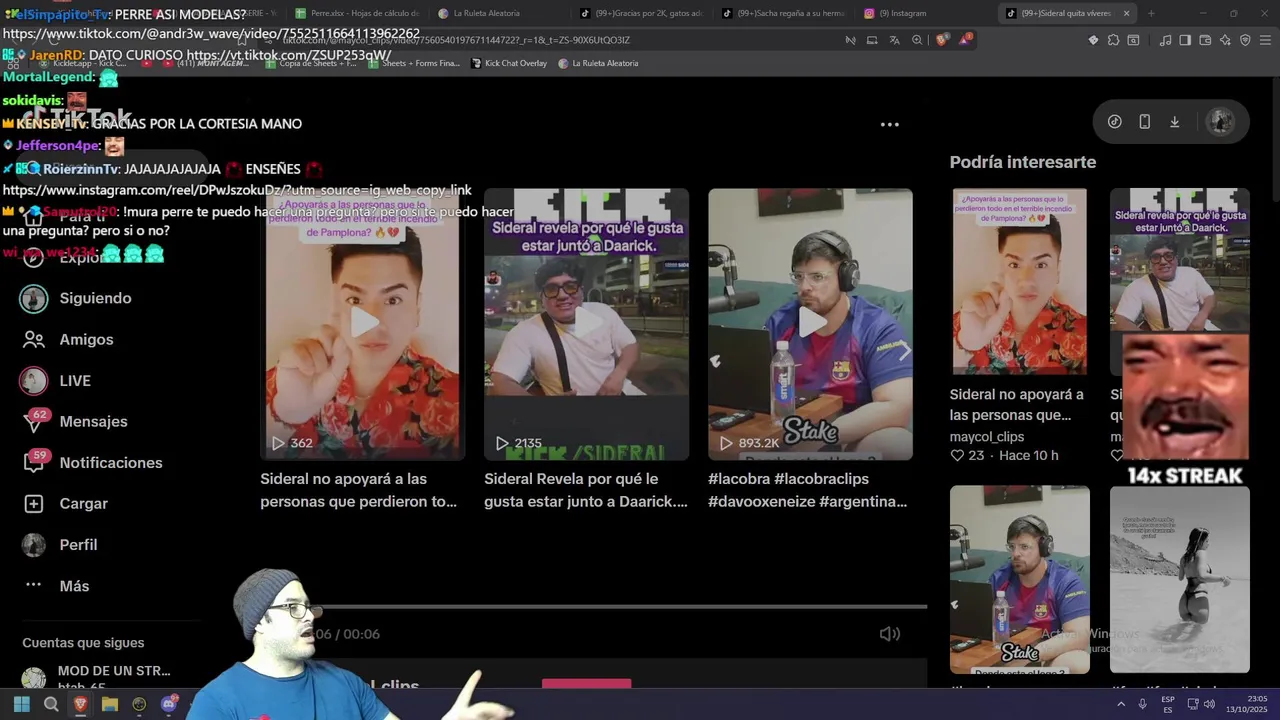Open the TikTok profile avatar menu
The image size is (1280, 720).
[x=1220, y=122]
